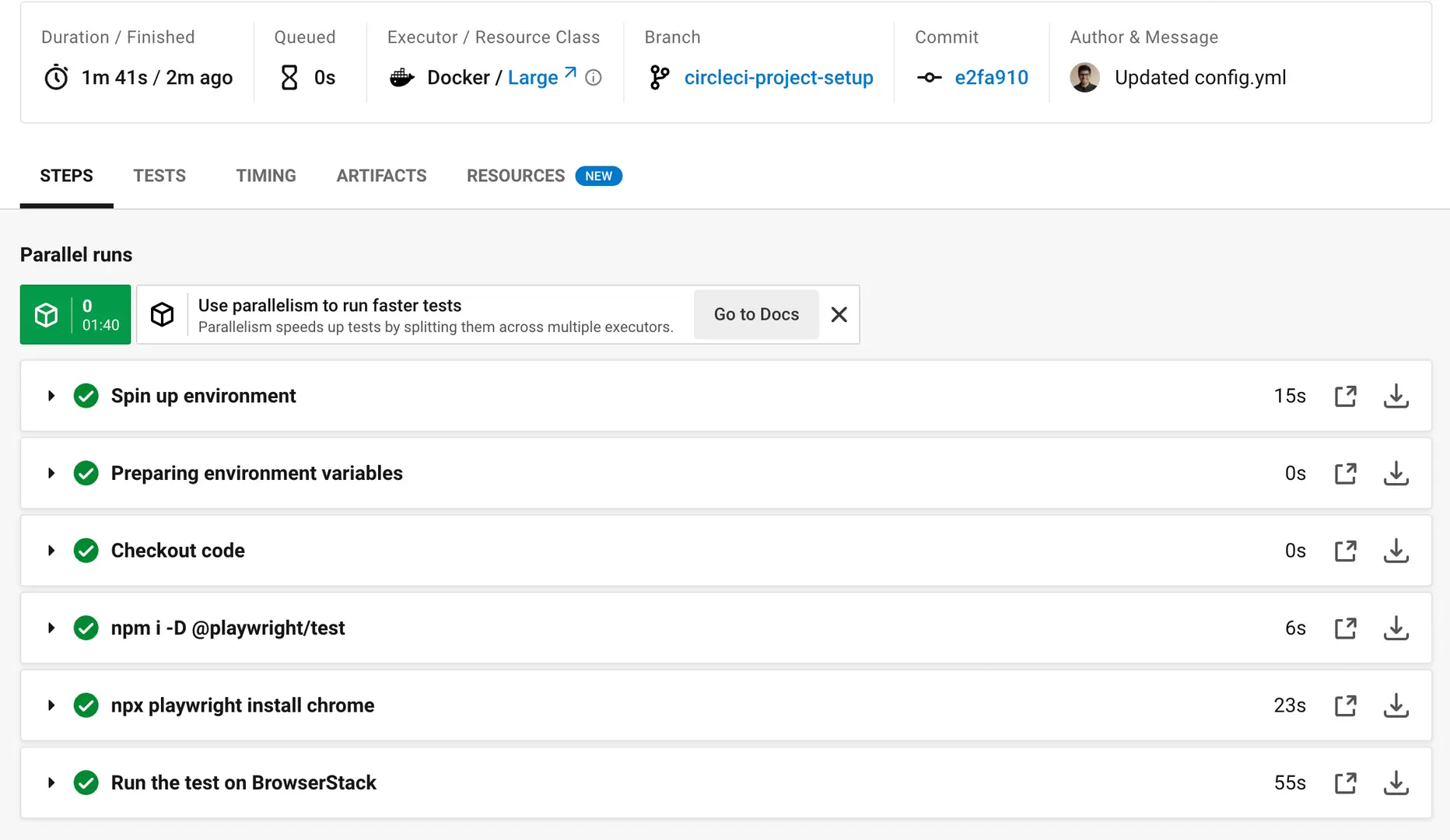Download Run the test on BrowserStack log
This screenshot has height=840, width=1450.
click(x=1396, y=782)
